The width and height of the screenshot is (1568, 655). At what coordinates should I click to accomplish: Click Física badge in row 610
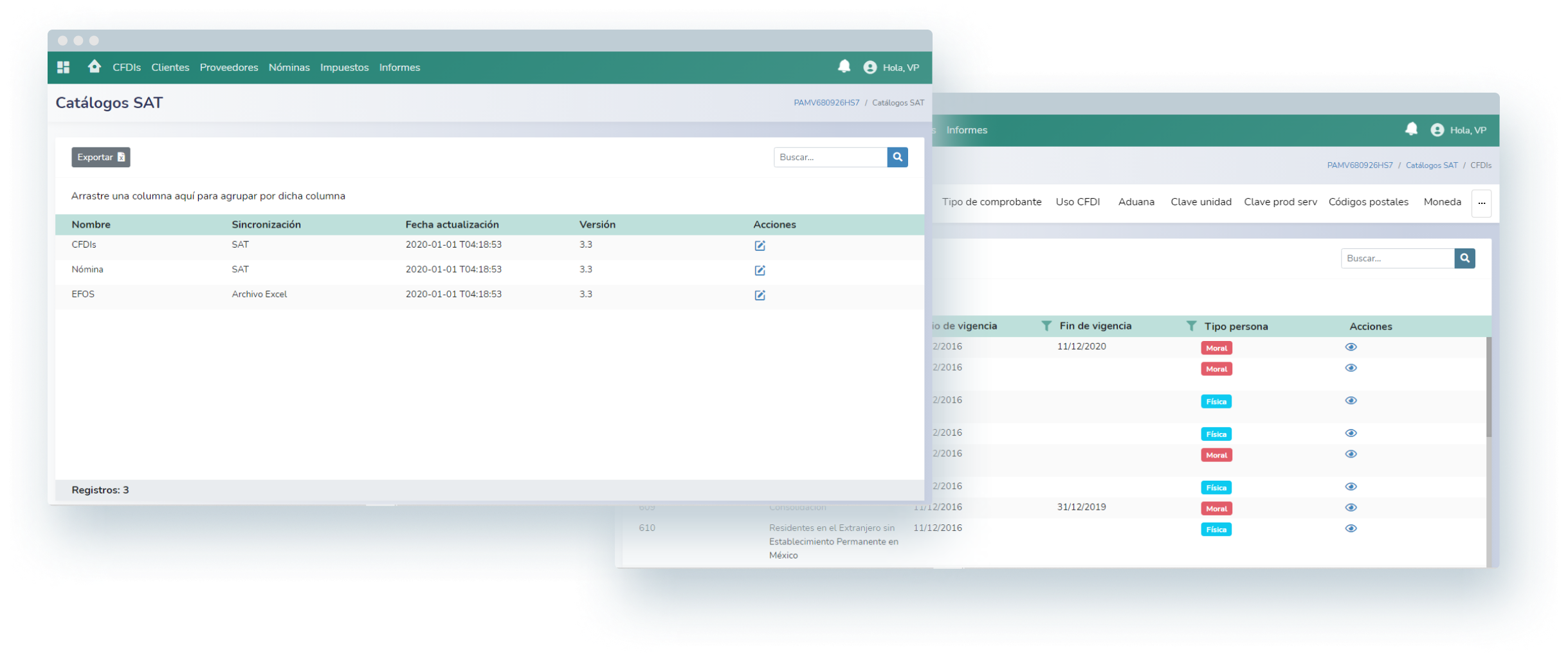[1216, 530]
